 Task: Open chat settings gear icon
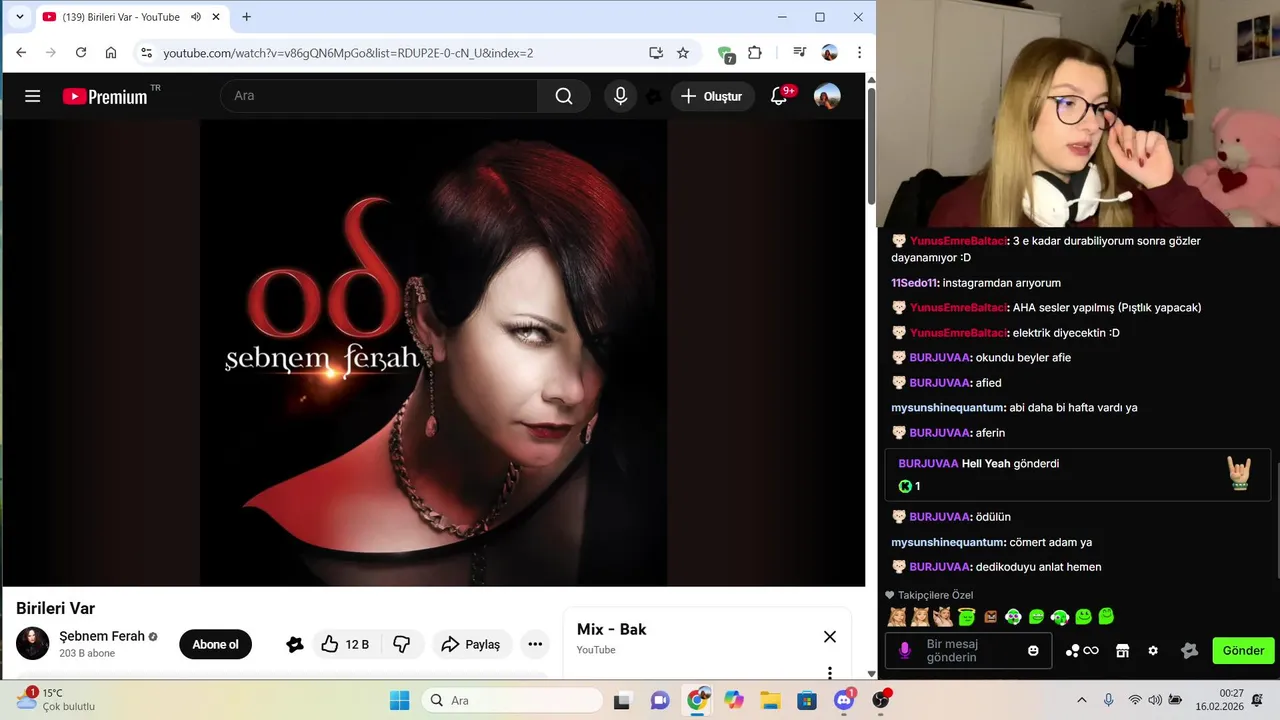coord(1153,650)
